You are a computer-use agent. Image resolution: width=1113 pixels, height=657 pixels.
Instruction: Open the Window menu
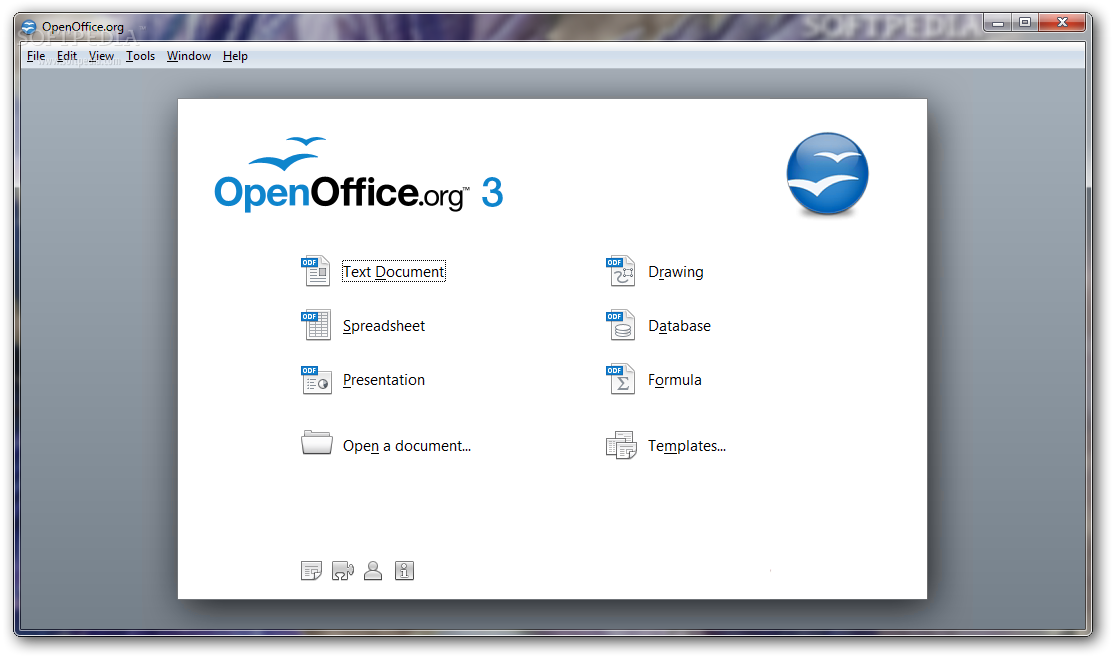189,56
